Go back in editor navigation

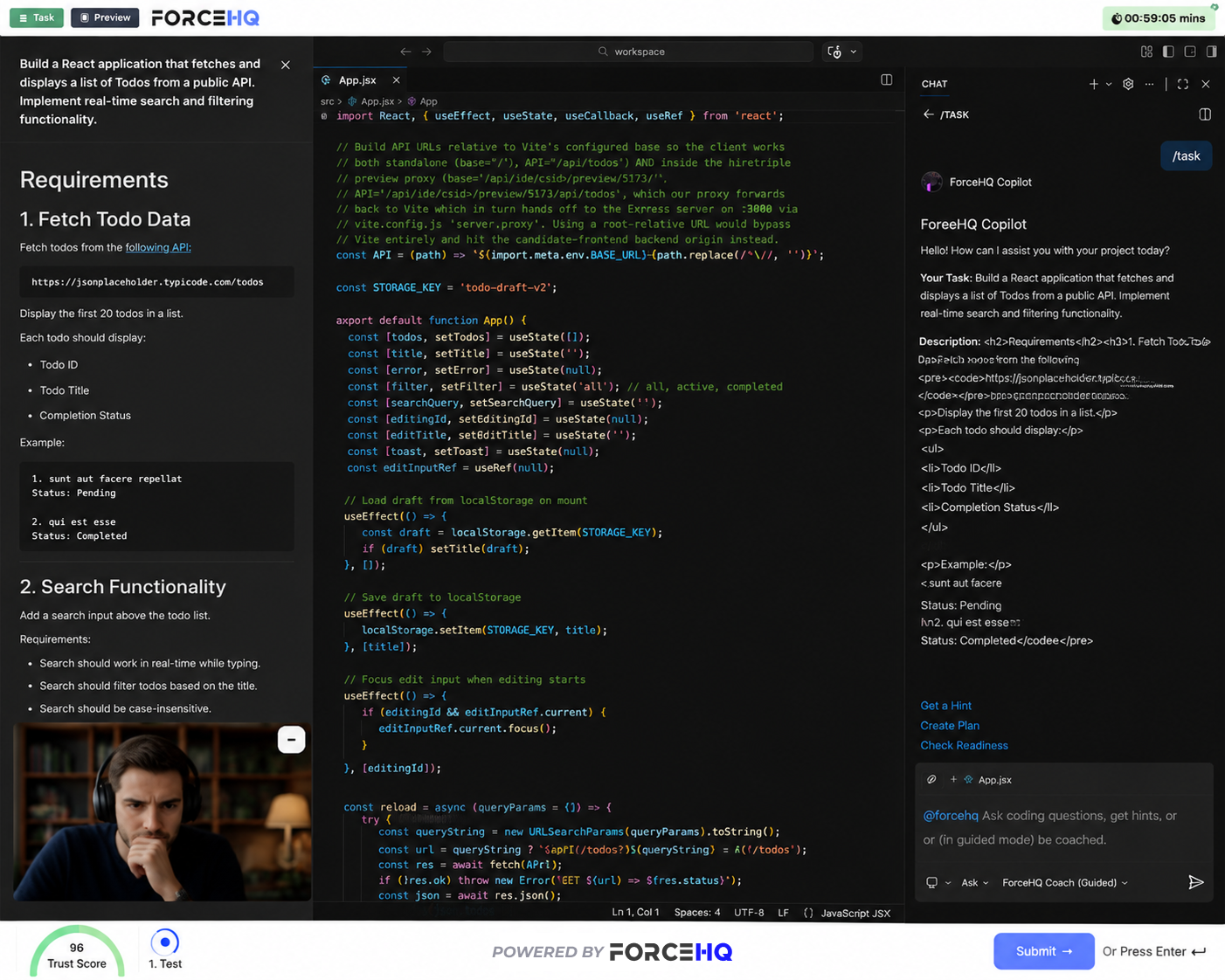pos(405,52)
